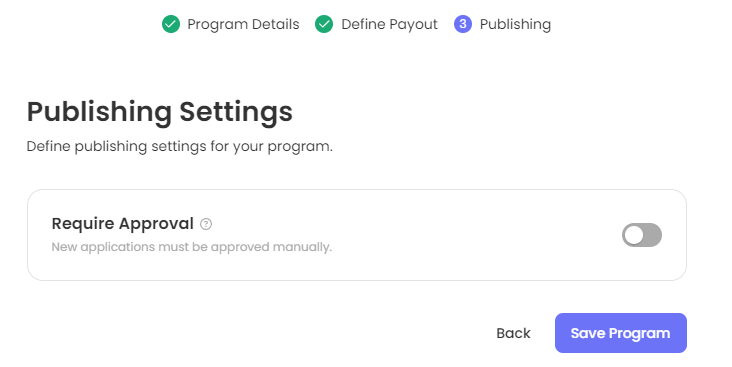Click the Publishing Settings heading
Viewport: 732px width, 367px height.
click(x=160, y=112)
